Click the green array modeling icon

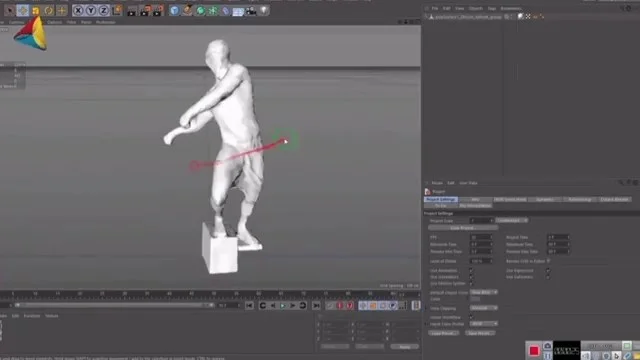tap(213, 10)
